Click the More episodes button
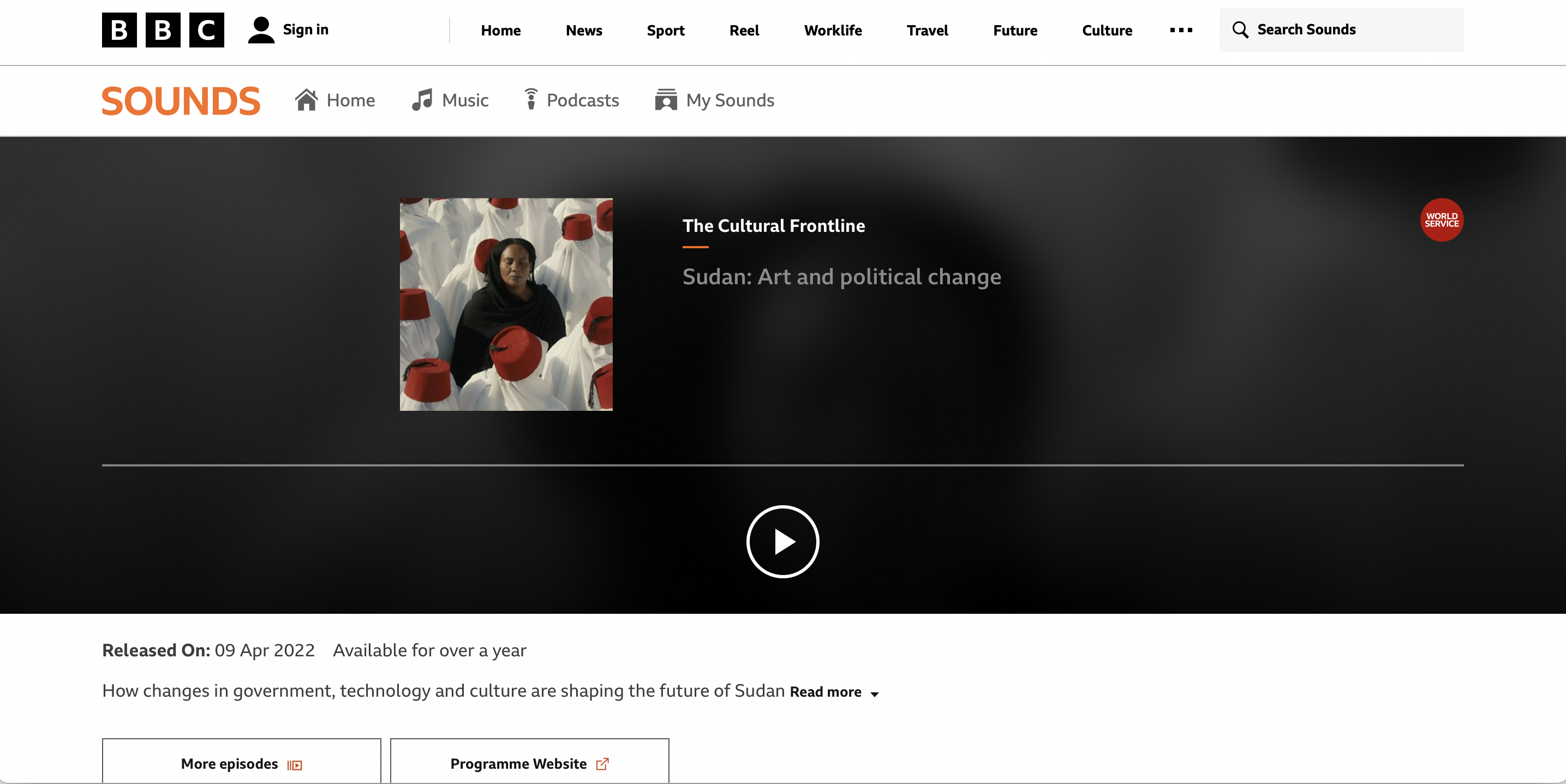Viewport: 1566px width, 784px height. pos(241,761)
